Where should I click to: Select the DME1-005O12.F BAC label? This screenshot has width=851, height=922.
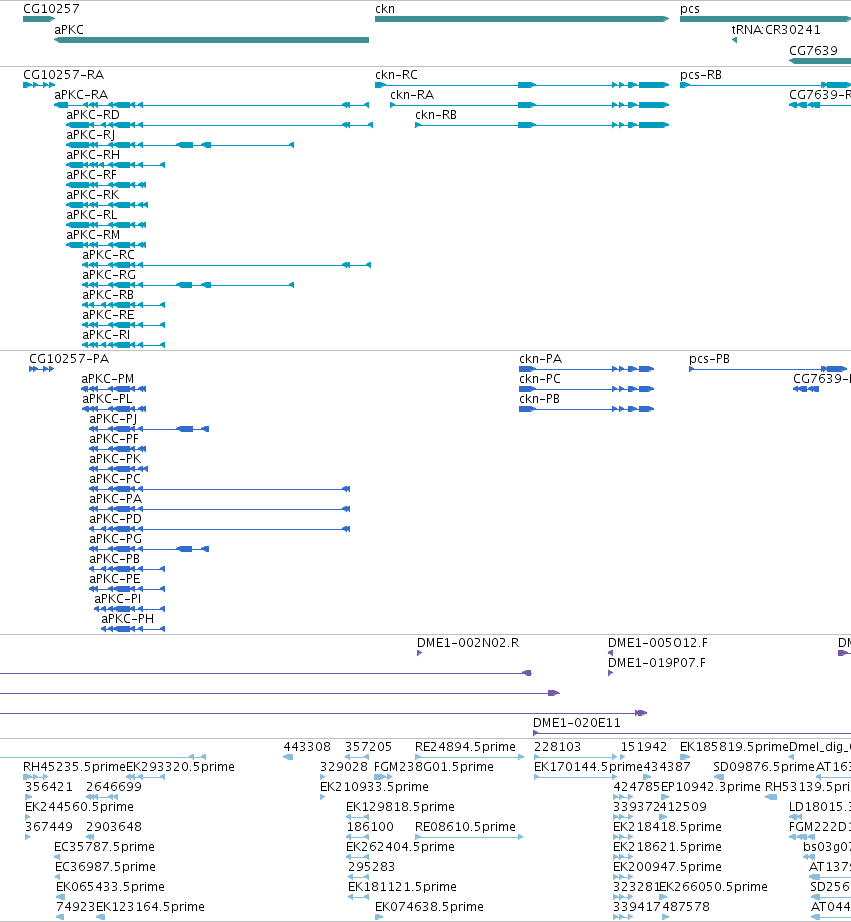pos(658,643)
